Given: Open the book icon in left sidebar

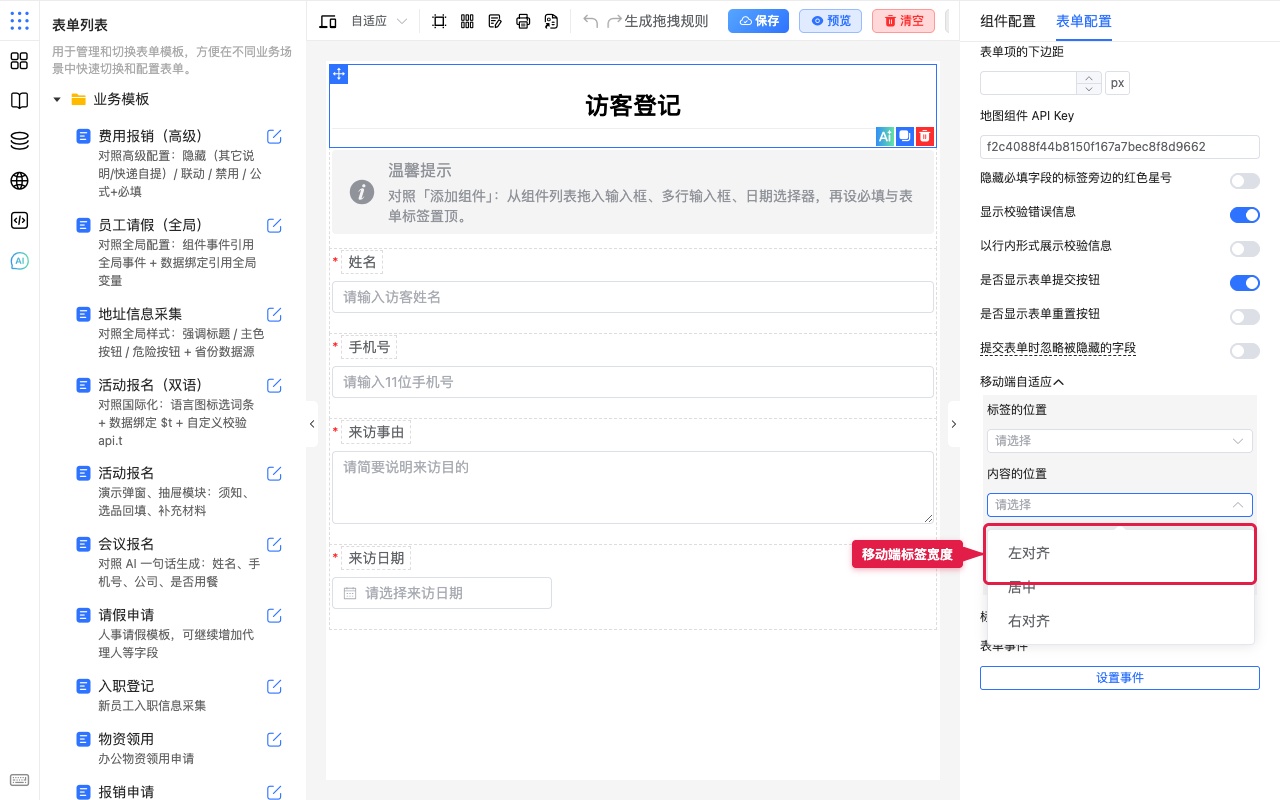Looking at the screenshot, I should pyautogui.click(x=19, y=101).
